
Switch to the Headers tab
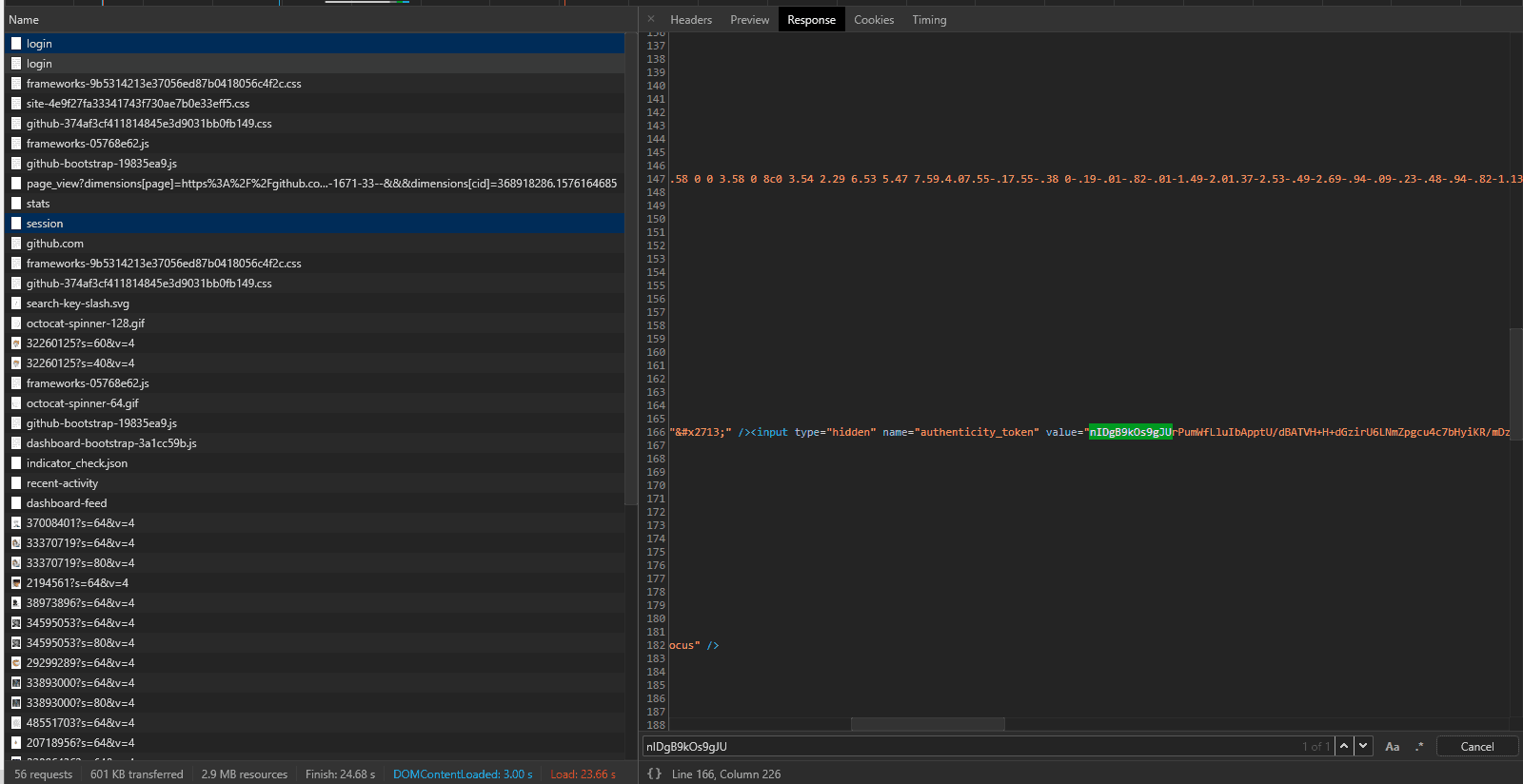click(x=691, y=20)
